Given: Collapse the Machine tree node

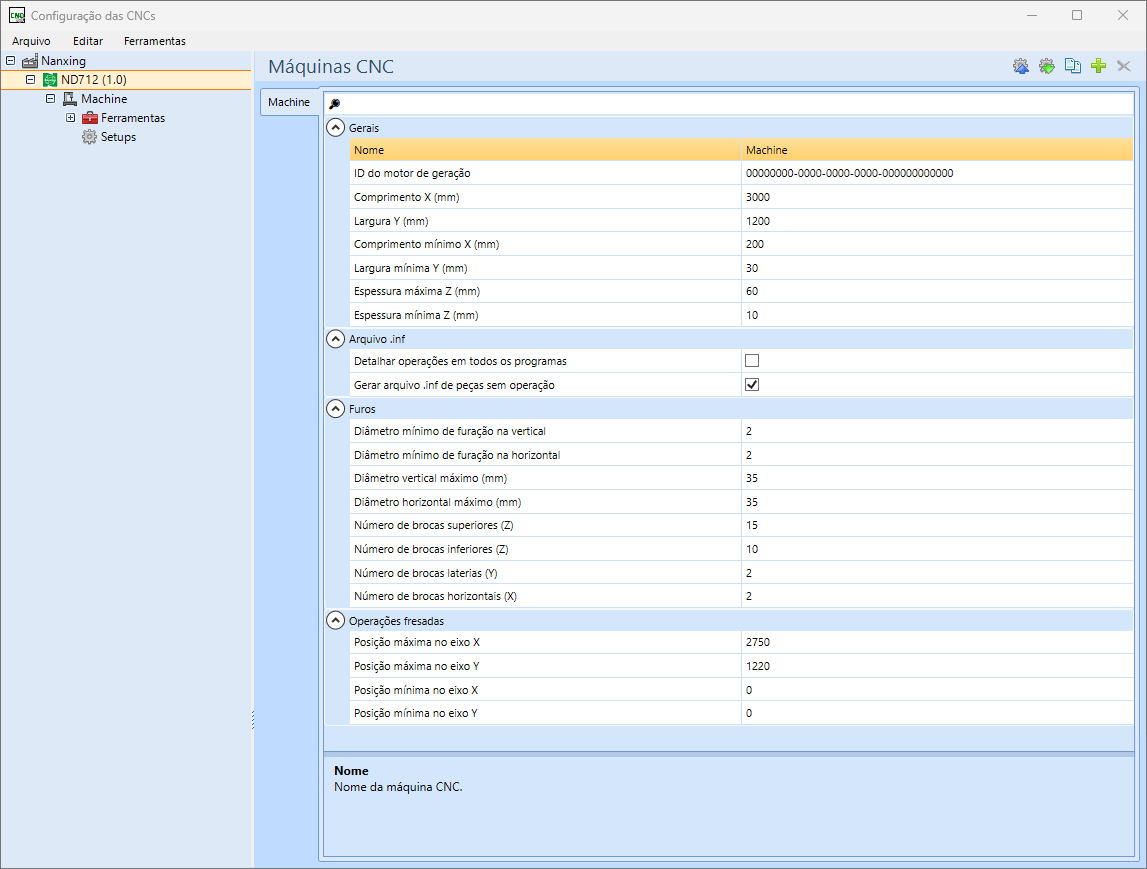Looking at the screenshot, I should 50,99.
